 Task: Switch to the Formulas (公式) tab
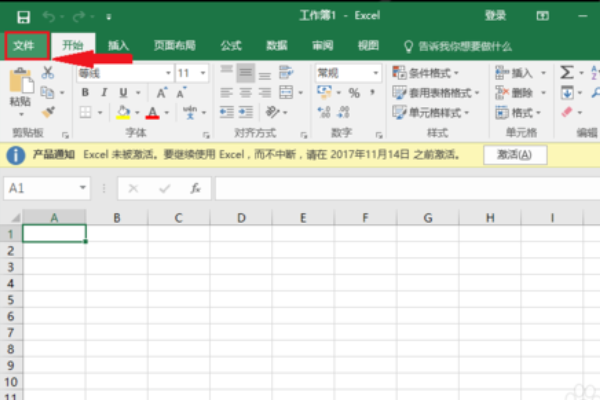point(231,46)
